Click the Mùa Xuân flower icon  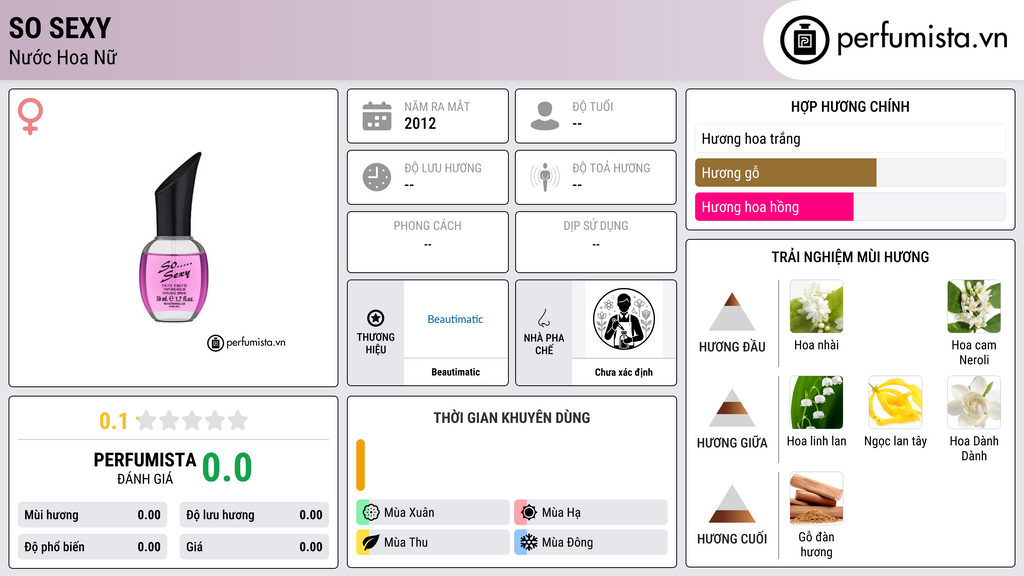(x=371, y=512)
